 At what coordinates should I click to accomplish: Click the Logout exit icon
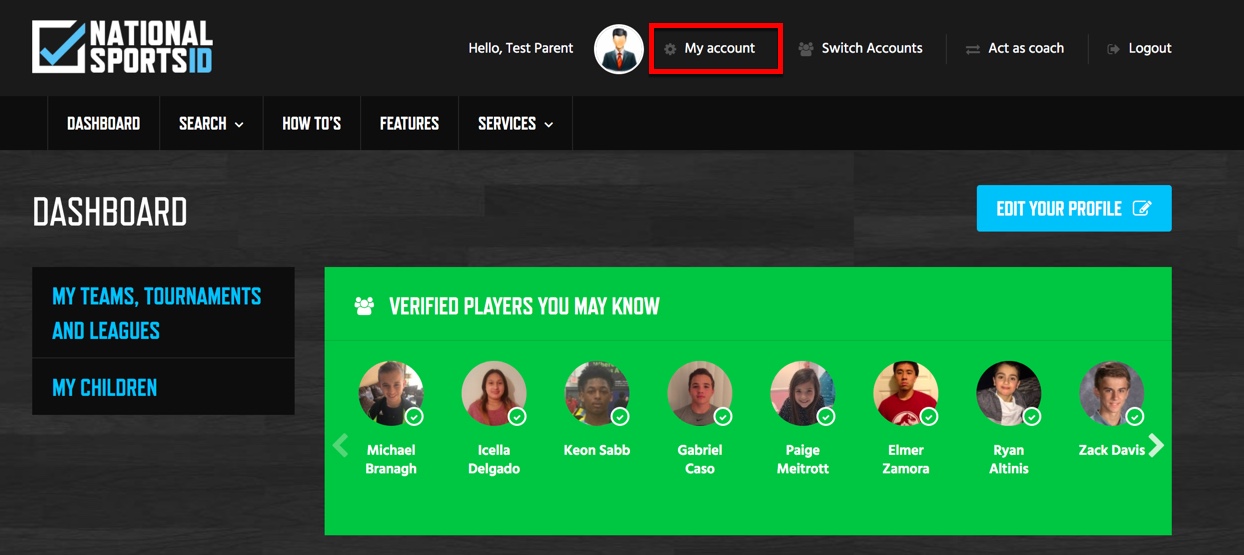click(x=1113, y=49)
